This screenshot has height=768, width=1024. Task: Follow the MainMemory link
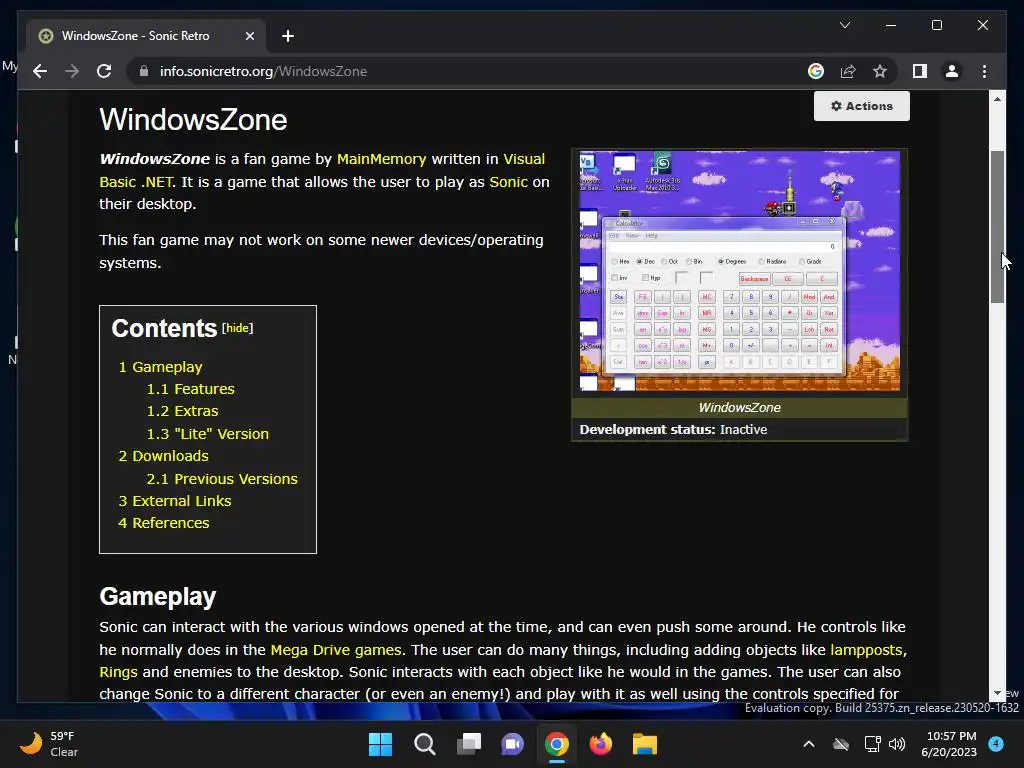[381, 159]
